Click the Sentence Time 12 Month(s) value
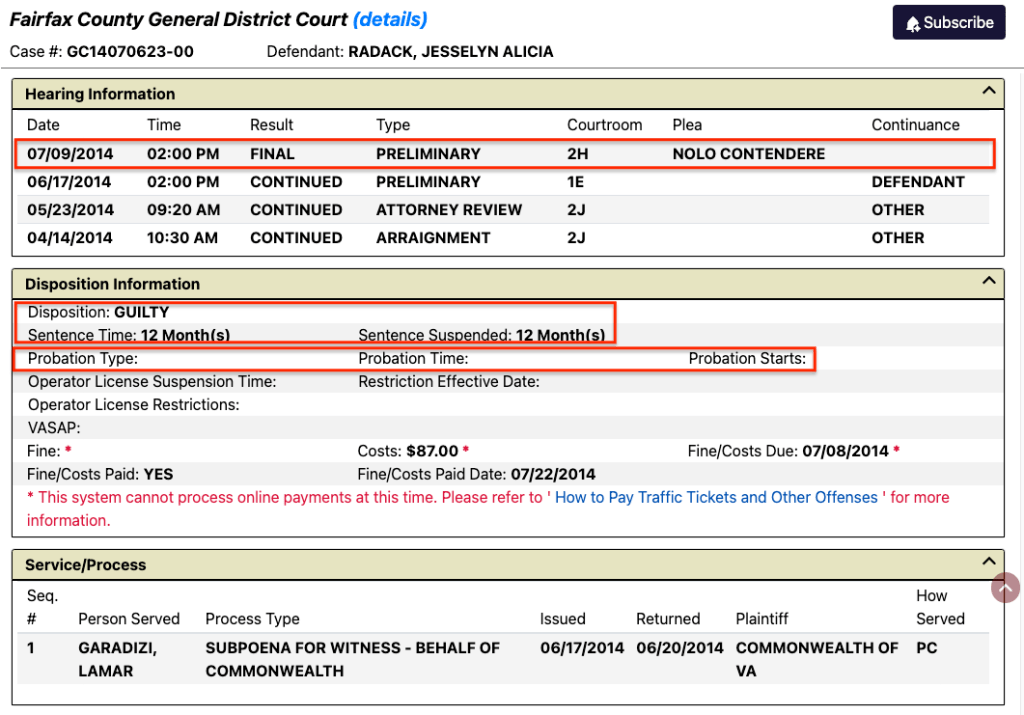Screen dimensions: 1024x715 pos(185,335)
